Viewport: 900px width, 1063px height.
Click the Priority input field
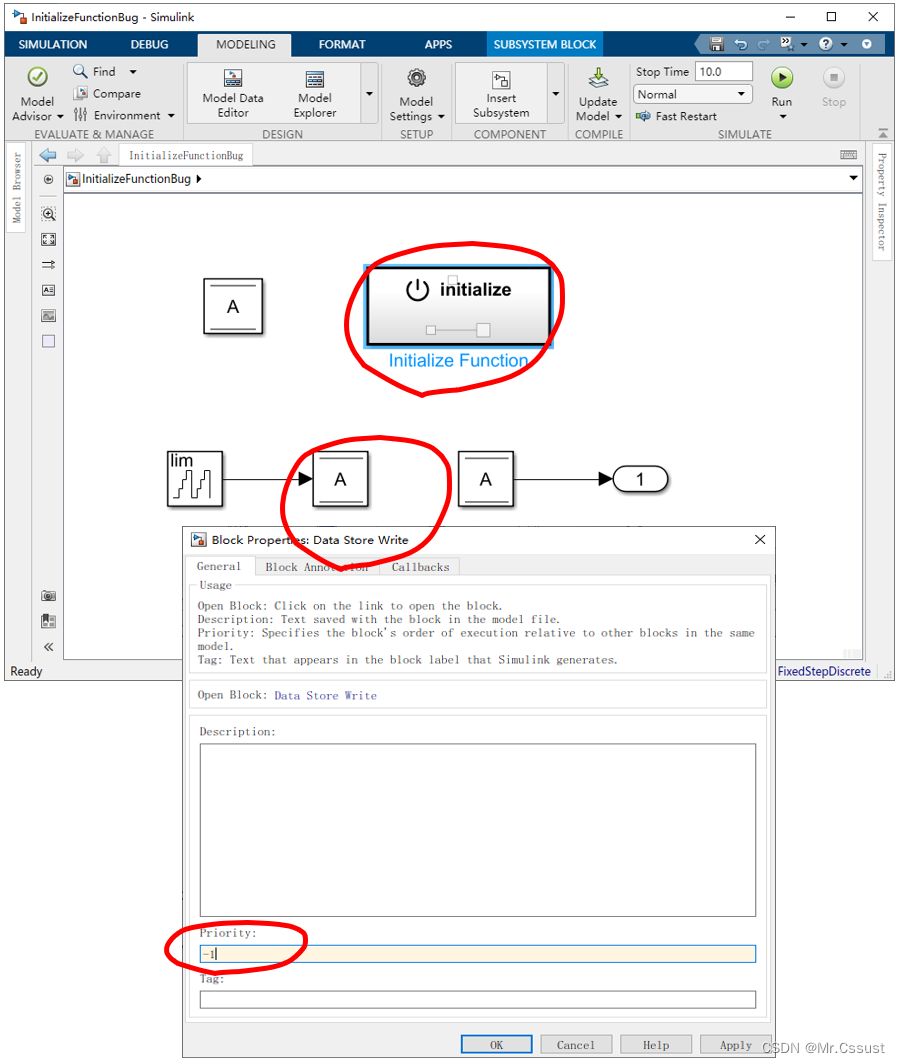[x=477, y=954]
